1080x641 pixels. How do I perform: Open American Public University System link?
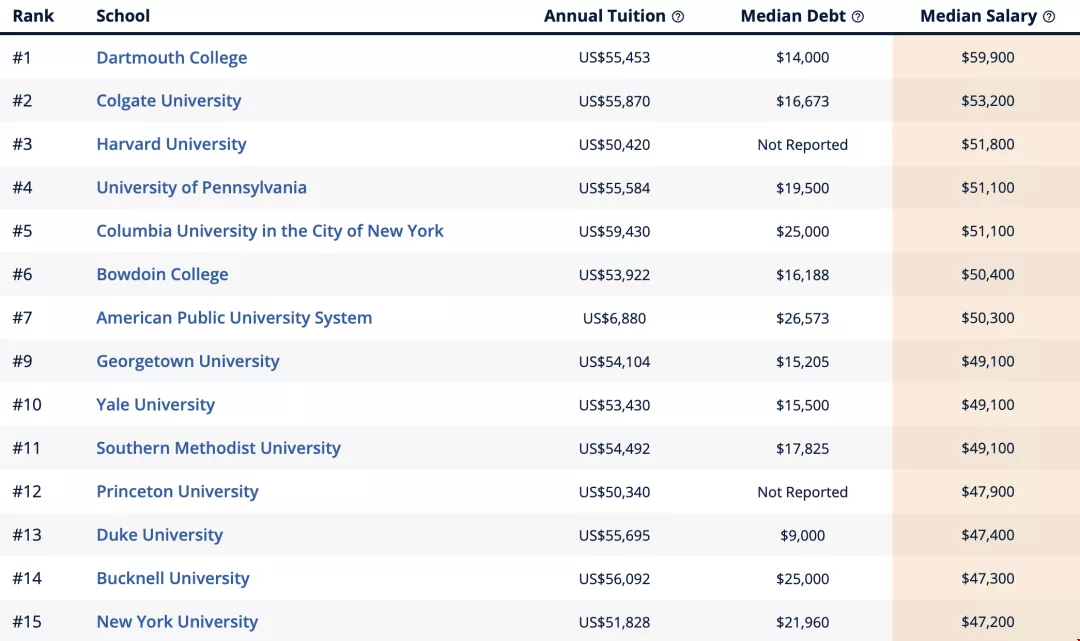234,318
